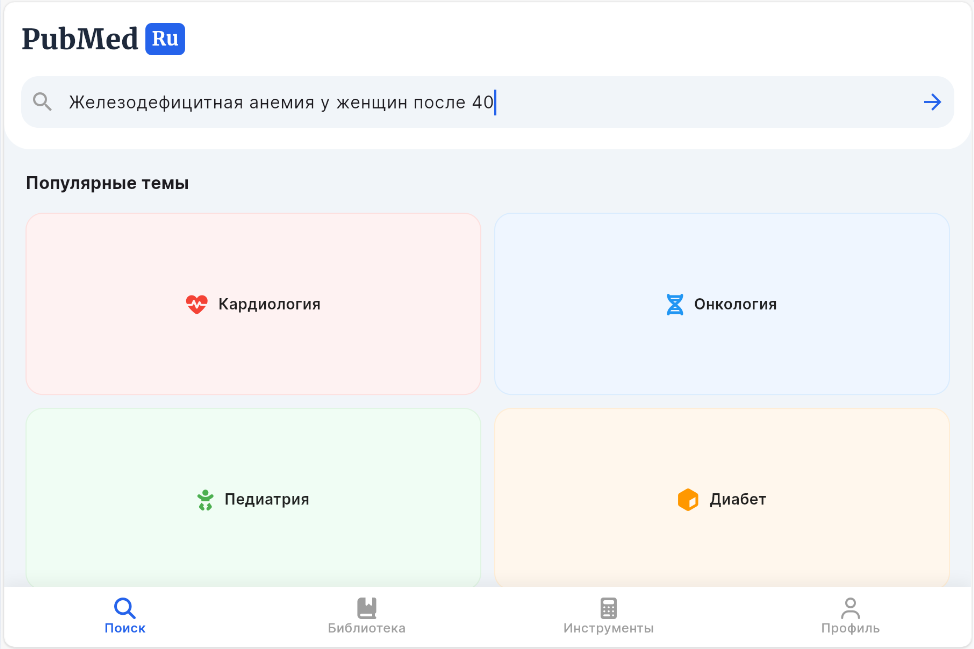Click the calculator icon for Инструменты
Screen dimensions: 974x649
click(608, 607)
